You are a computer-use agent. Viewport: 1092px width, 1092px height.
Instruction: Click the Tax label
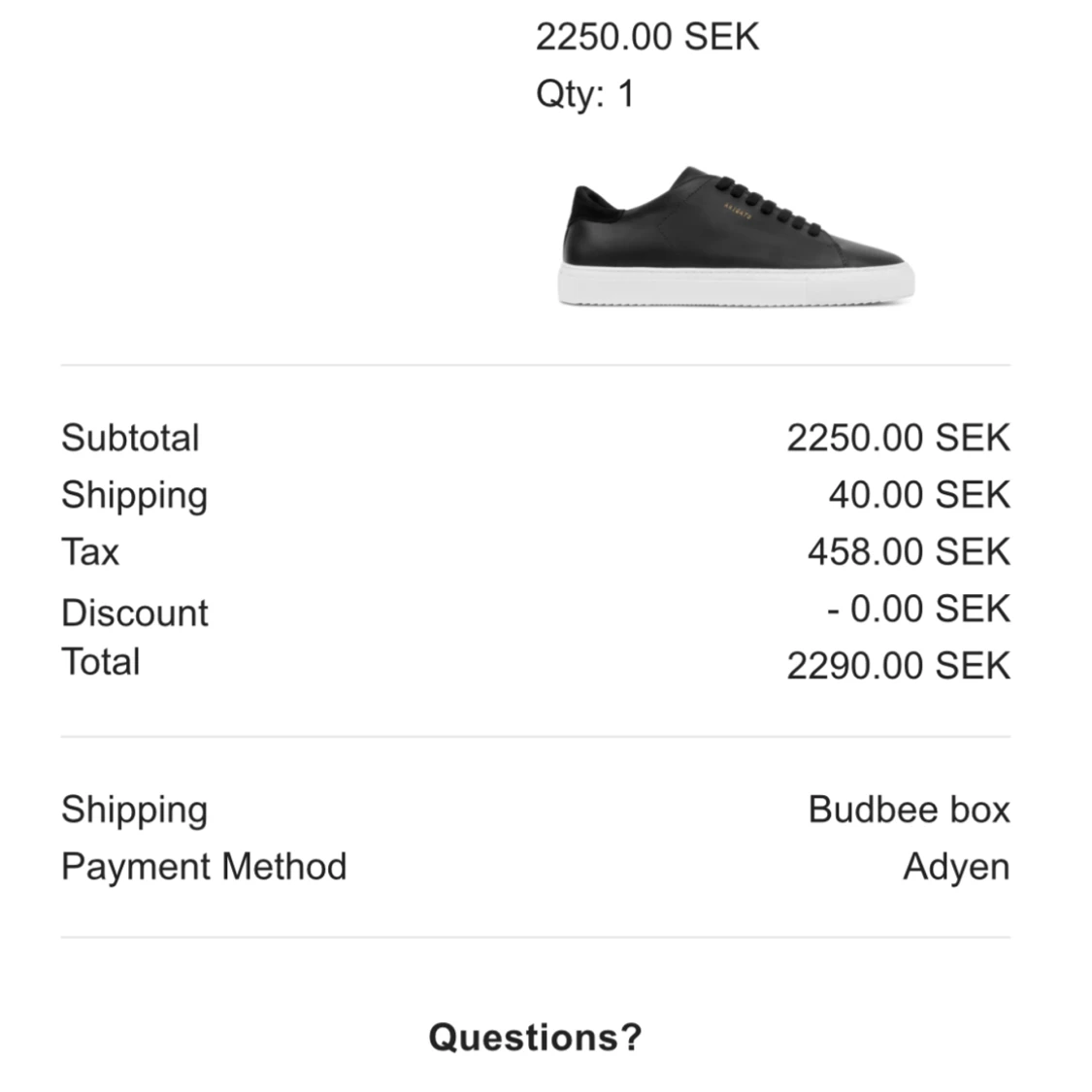(x=90, y=552)
